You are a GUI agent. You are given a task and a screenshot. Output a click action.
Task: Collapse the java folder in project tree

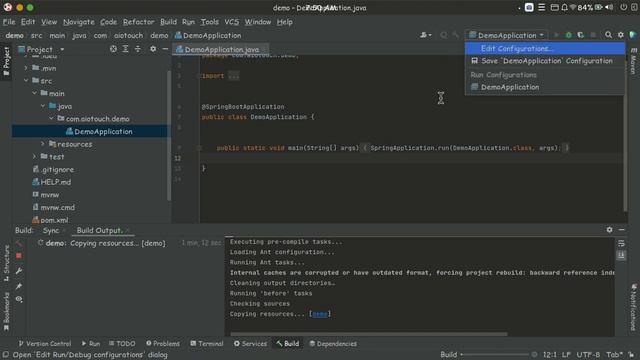(x=43, y=106)
